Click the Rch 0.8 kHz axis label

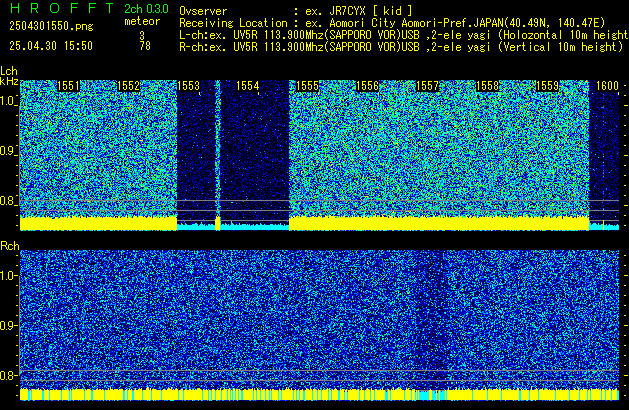[8, 375]
